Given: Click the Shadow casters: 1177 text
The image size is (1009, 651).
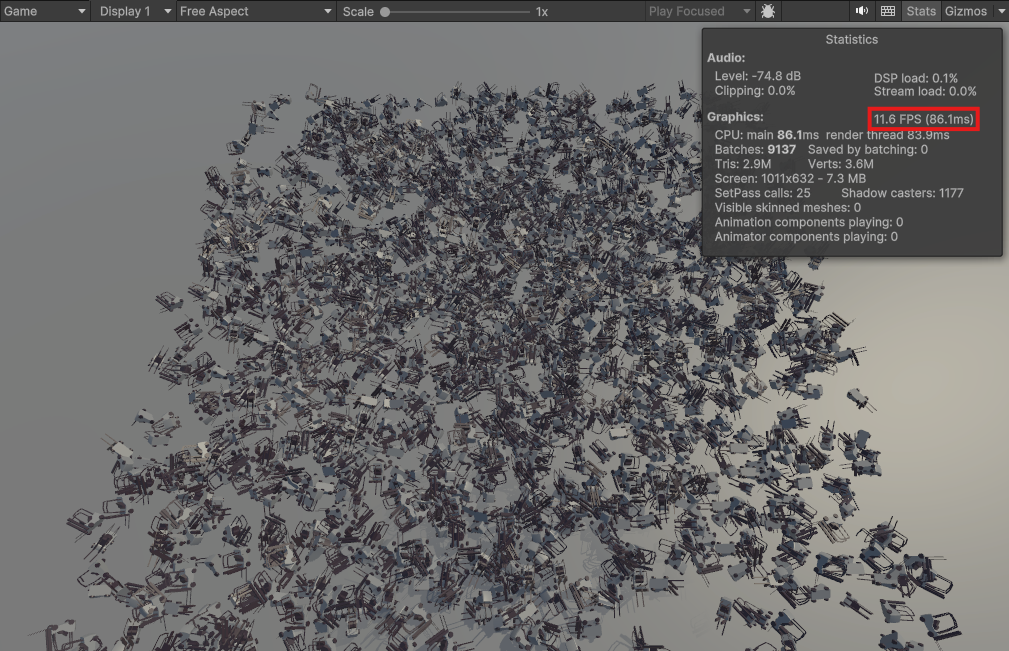Looking at the screenshot, I should (902, 193).
